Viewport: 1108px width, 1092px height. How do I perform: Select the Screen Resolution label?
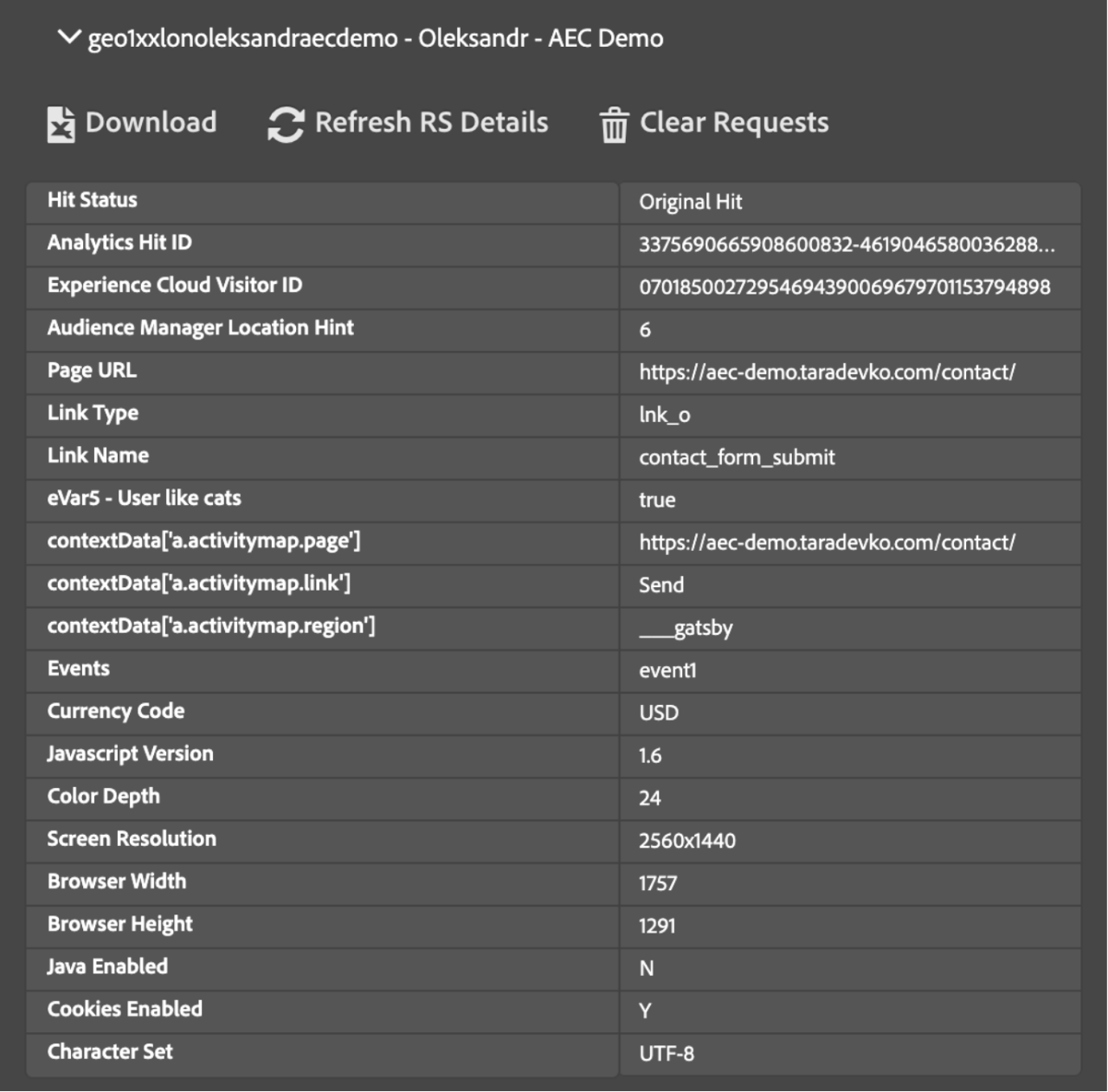coord(132,838)
